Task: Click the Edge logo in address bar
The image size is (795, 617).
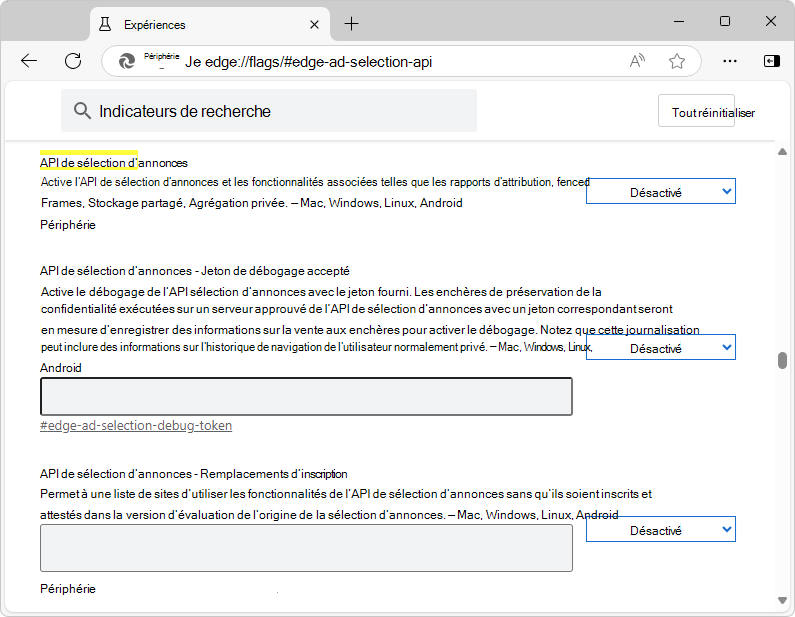Action: pyautogui.click(x=127, y=62)
